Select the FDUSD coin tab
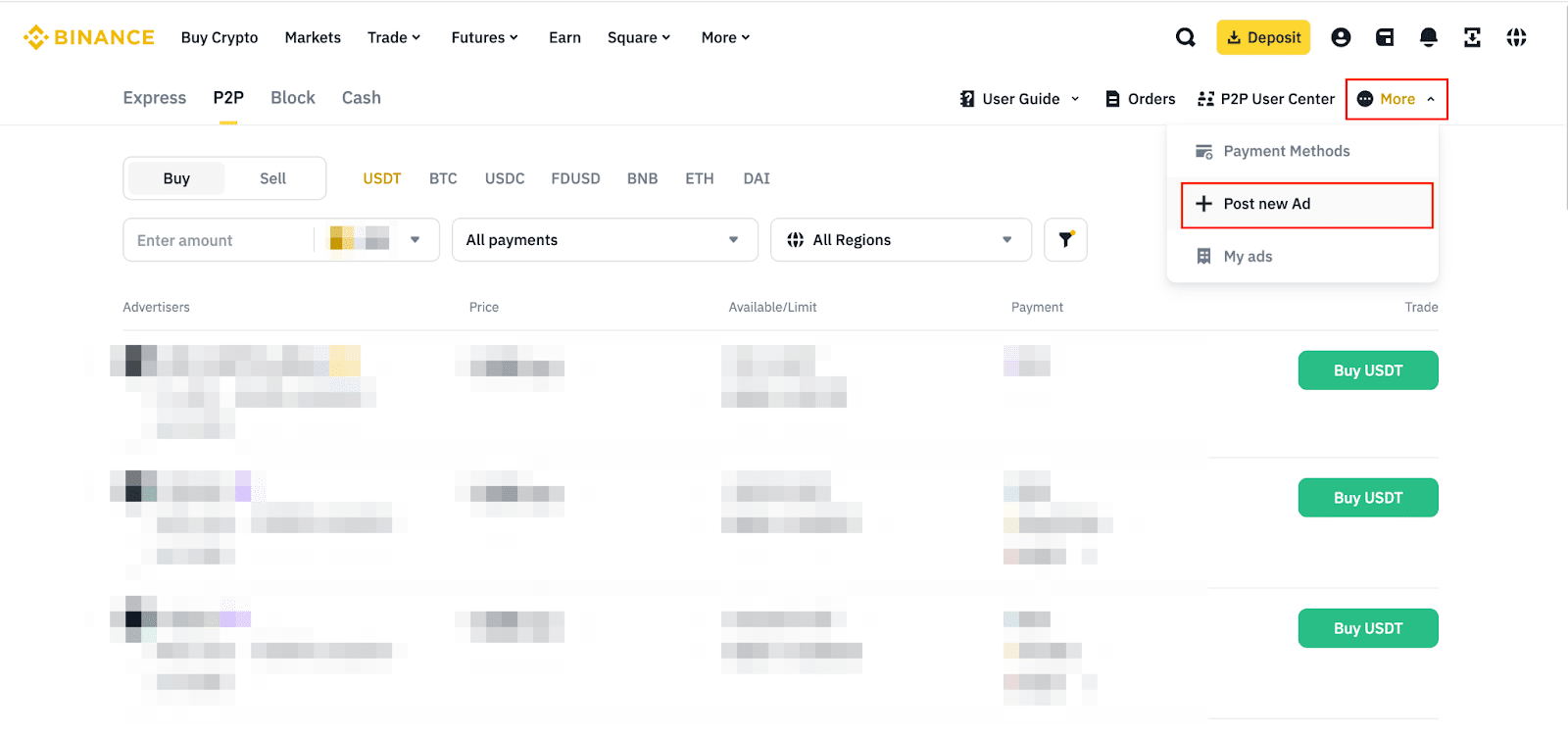The width and height of the screenshot is (1568, 737). (575, 178)
